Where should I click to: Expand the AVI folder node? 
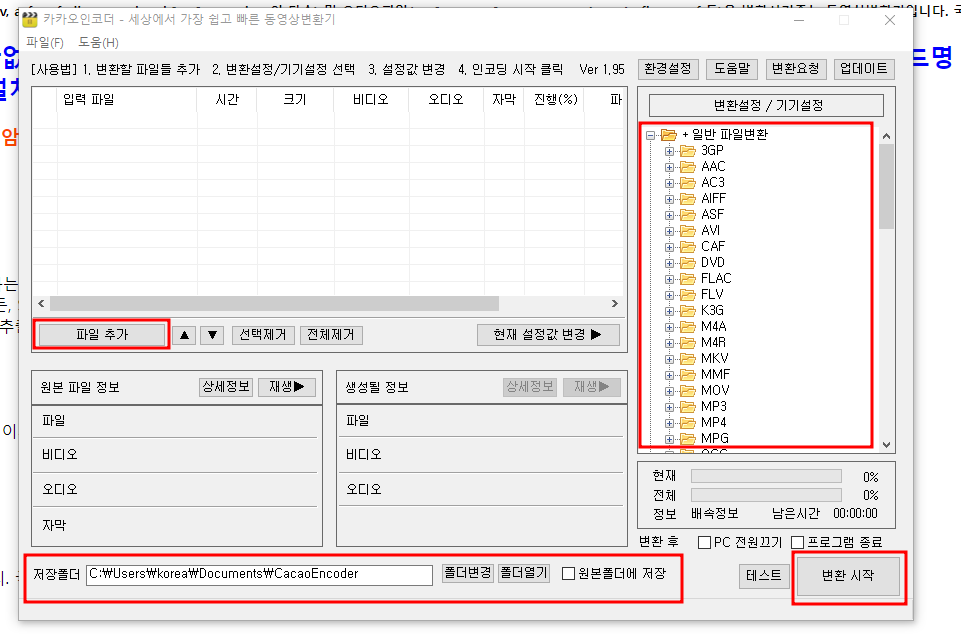[x=669, y=231]
